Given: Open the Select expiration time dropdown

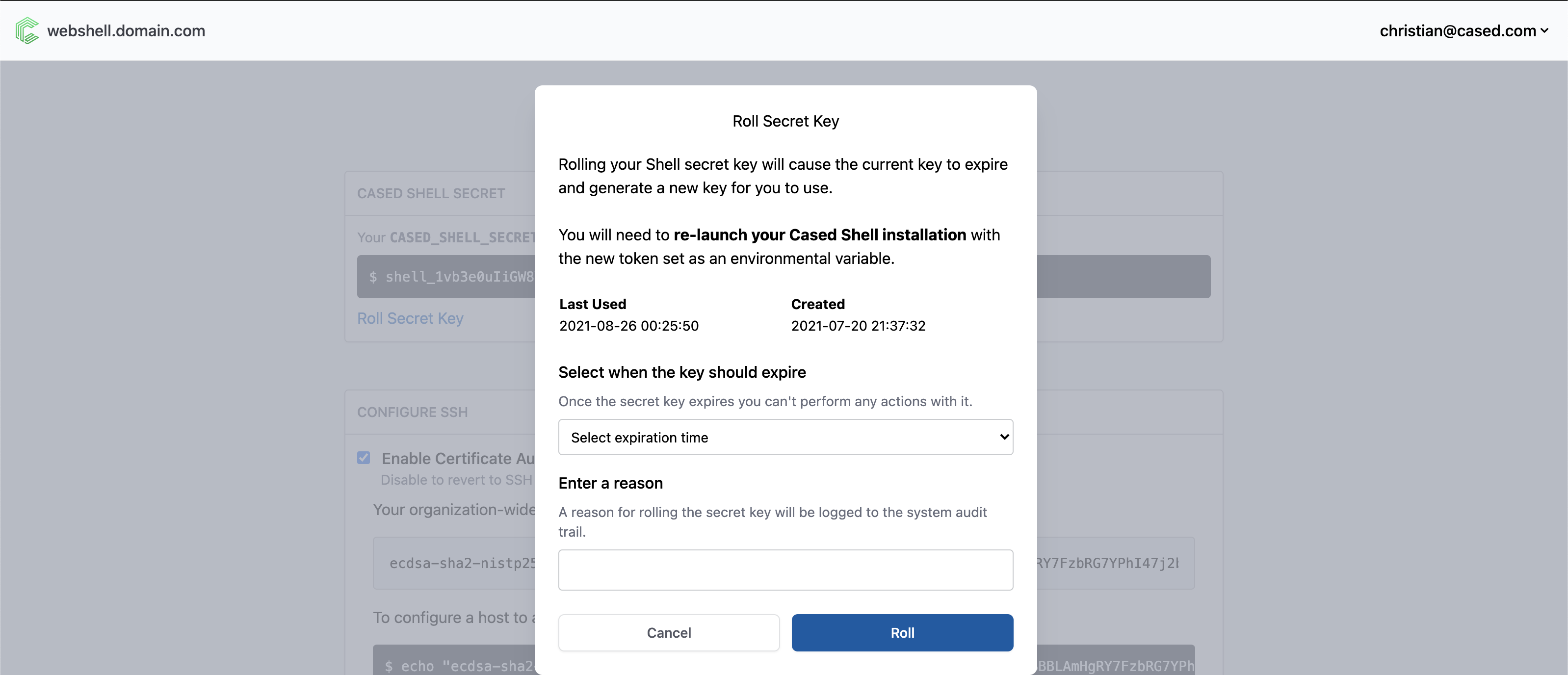Looking at the screenshot, I should click(784, 437).
